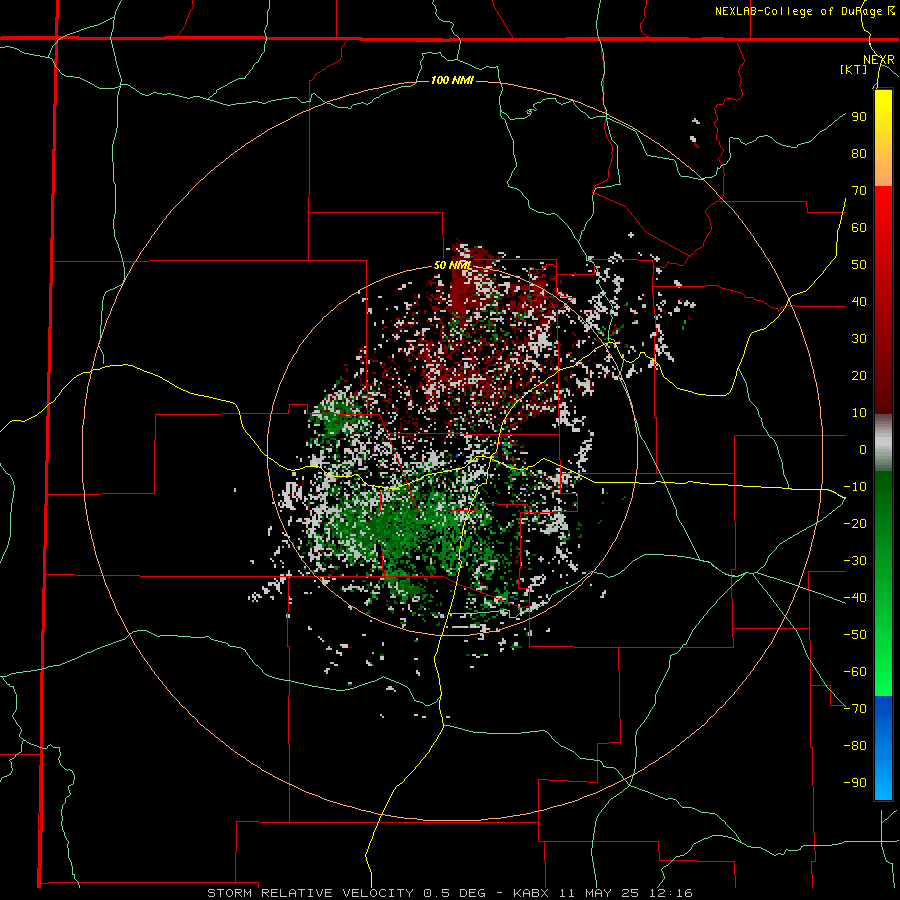Click the 50 NMI range ring label

pyautogui.click(x=452, y=265)
